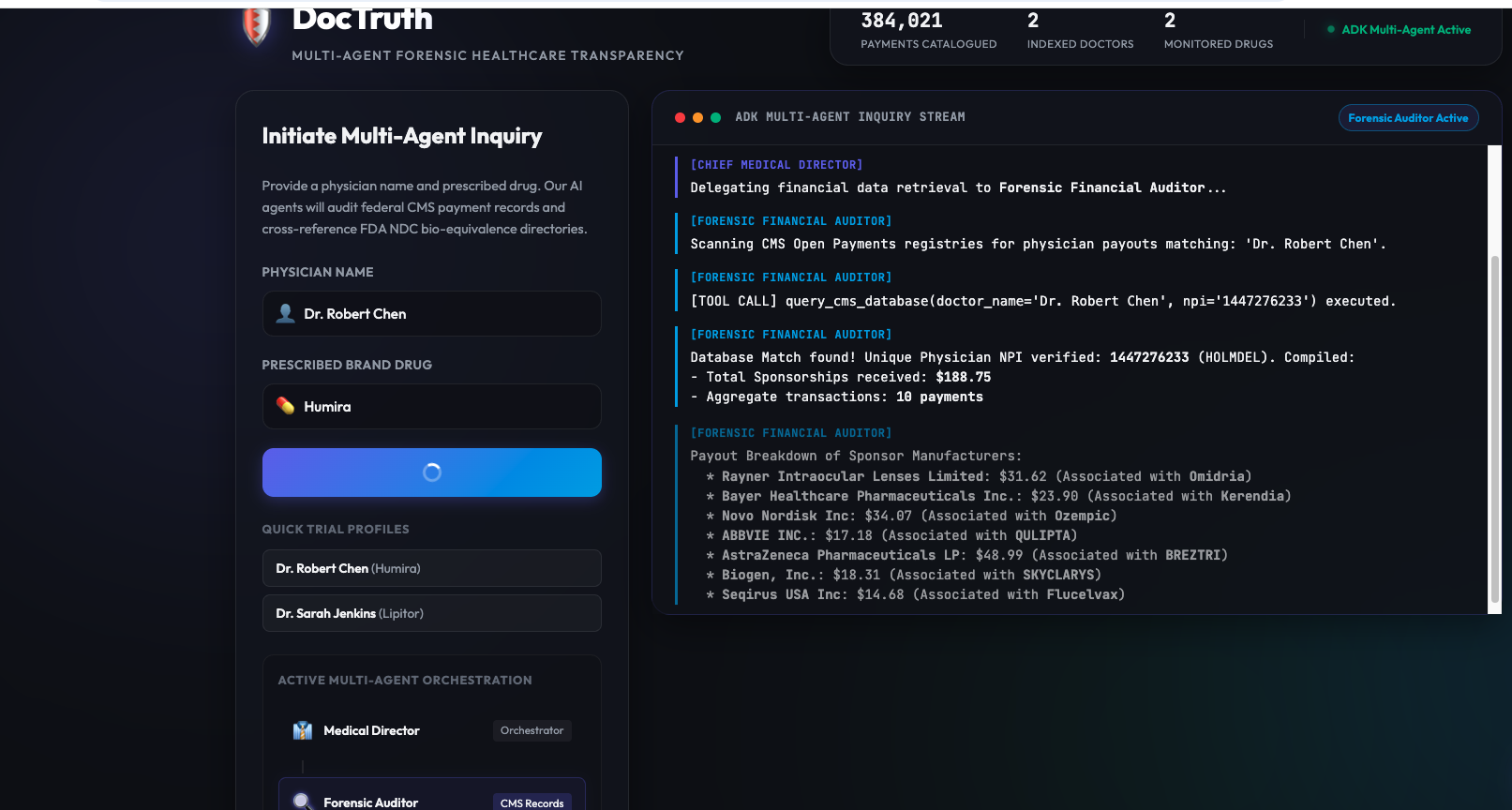The image size is (1512, 810).
Task: Click the Orchestrator tag beside Medical Director
Action: point(531,730)
